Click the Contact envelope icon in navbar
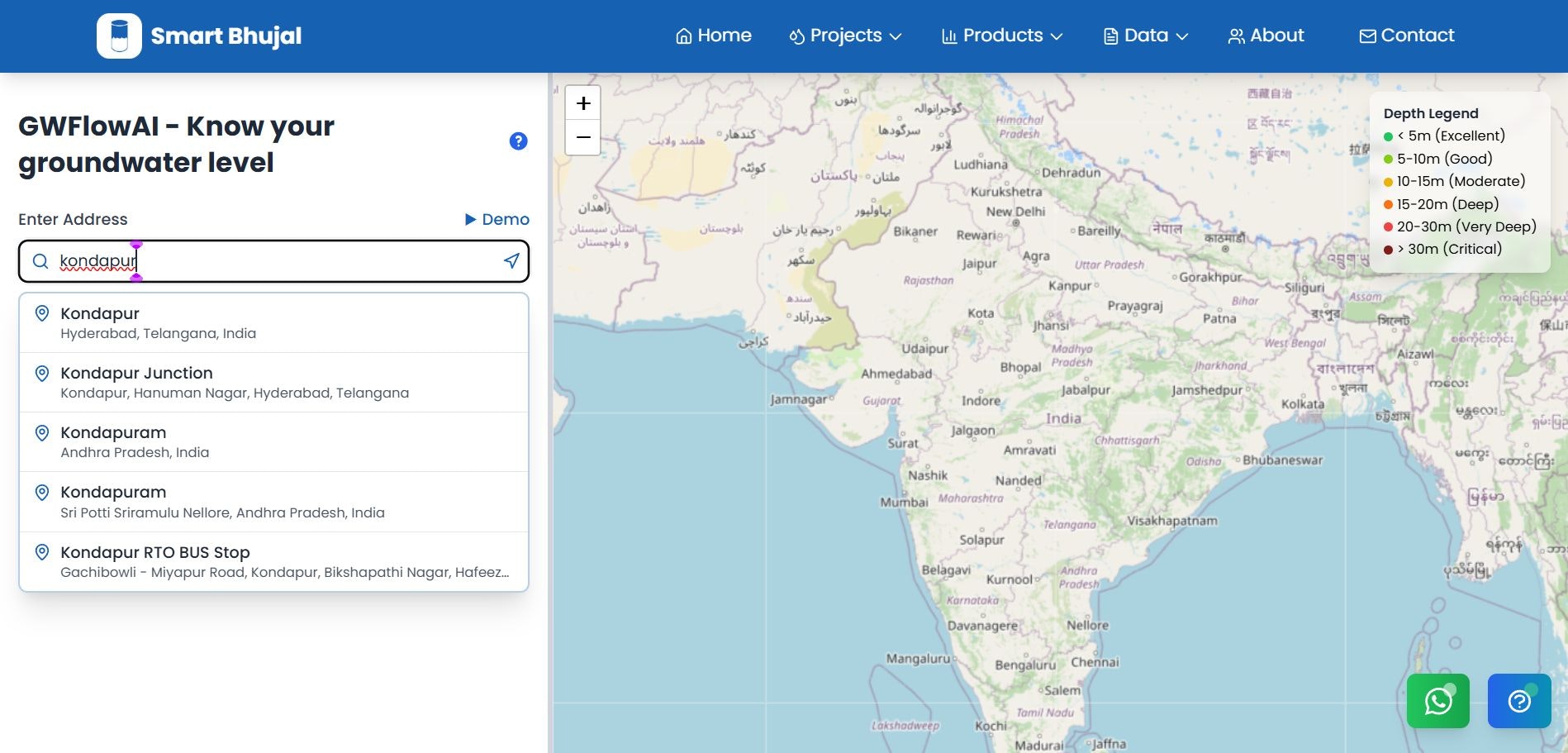 pyautogui.click(x=1368, y=36)
